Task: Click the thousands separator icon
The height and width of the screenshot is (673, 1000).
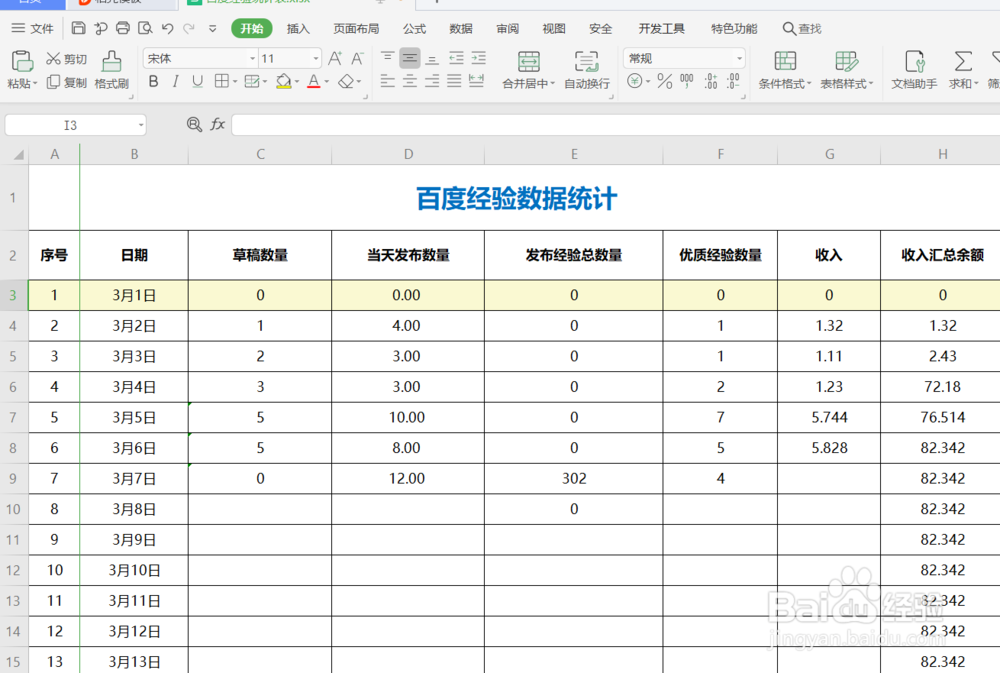Action: [x=687, y=81]
